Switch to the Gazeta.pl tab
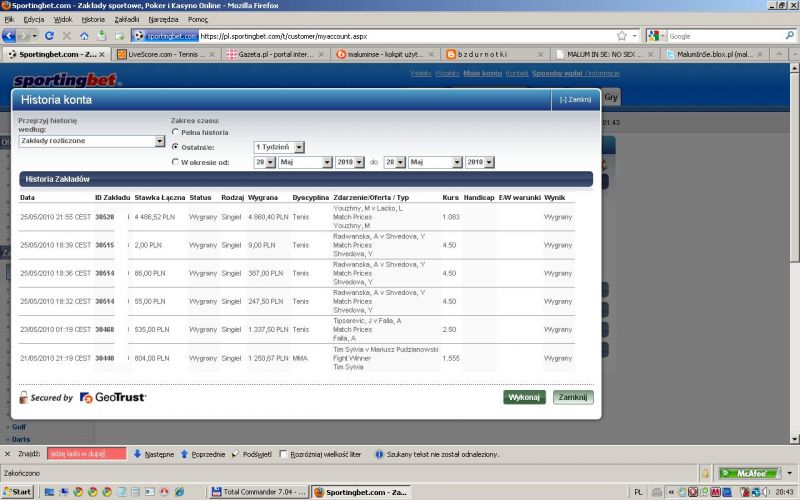Viewport: 800px width, 500px height. pyautogui.click(x=276, y=54)
